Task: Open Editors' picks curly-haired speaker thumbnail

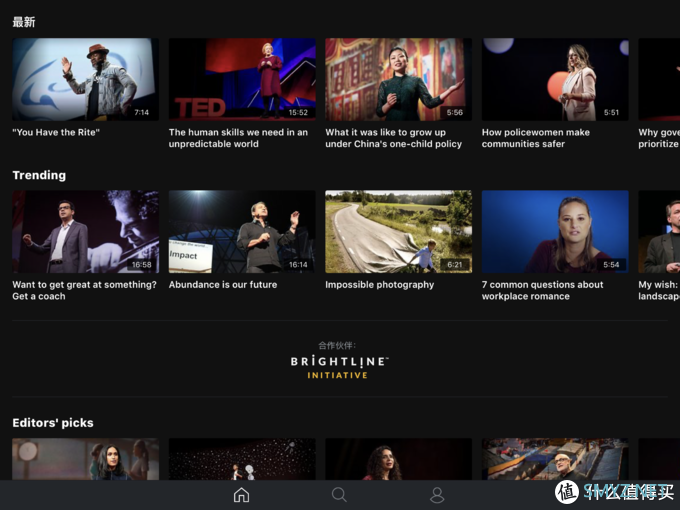Action: (x=399, y=459)
